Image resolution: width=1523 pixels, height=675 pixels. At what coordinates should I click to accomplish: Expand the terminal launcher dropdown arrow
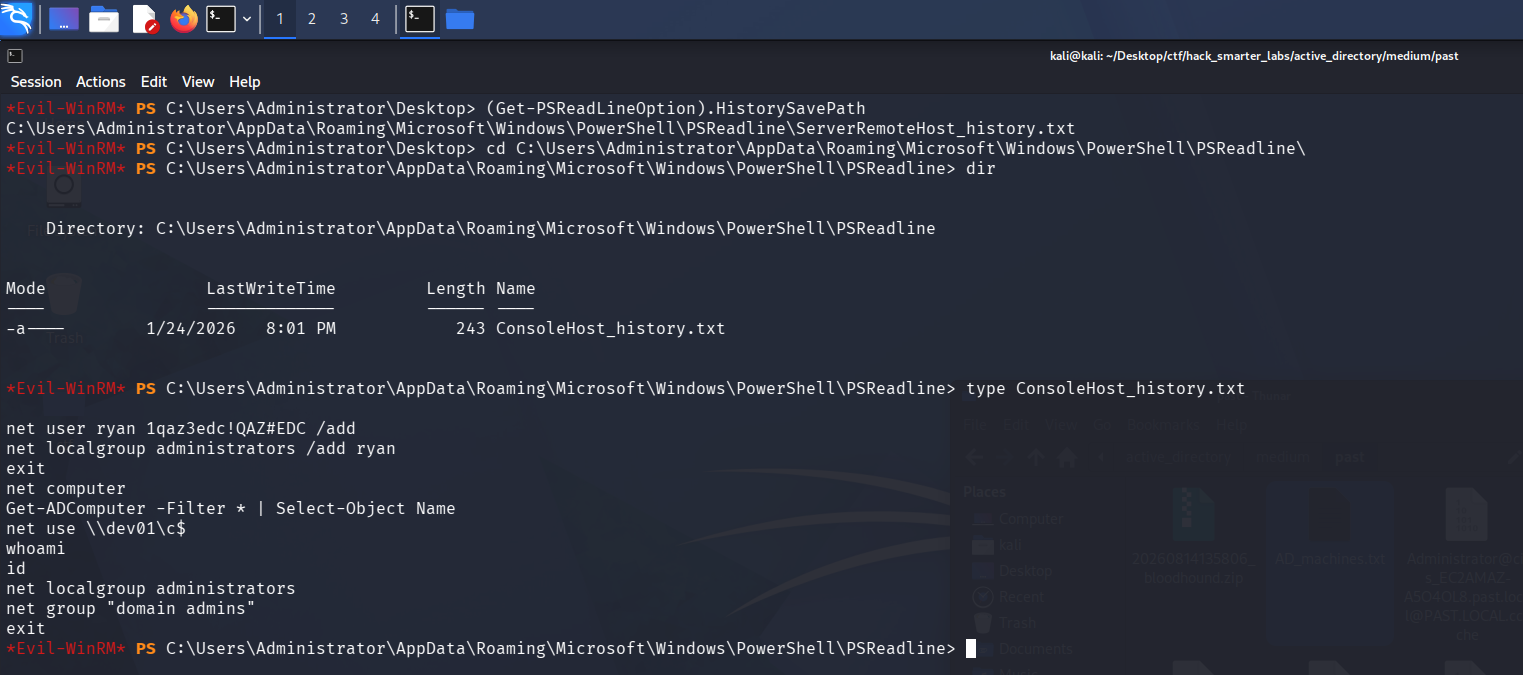(246, 18)
